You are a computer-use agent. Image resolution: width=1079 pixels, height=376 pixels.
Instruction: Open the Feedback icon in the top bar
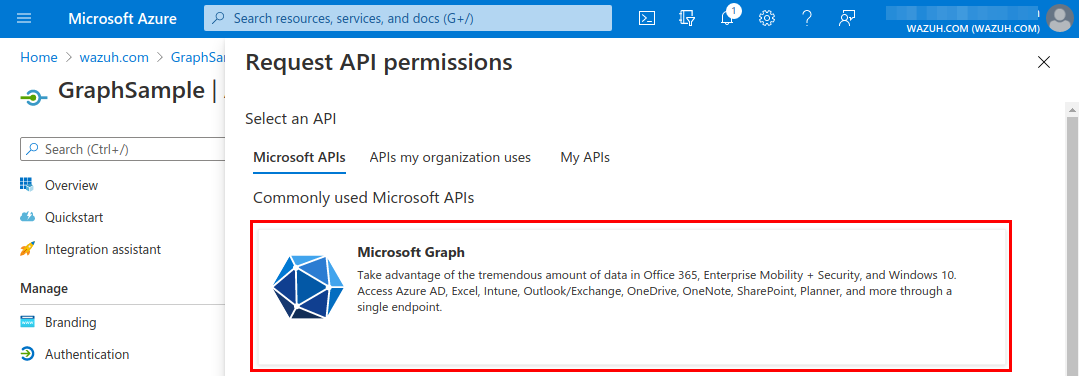coord(846,19)
